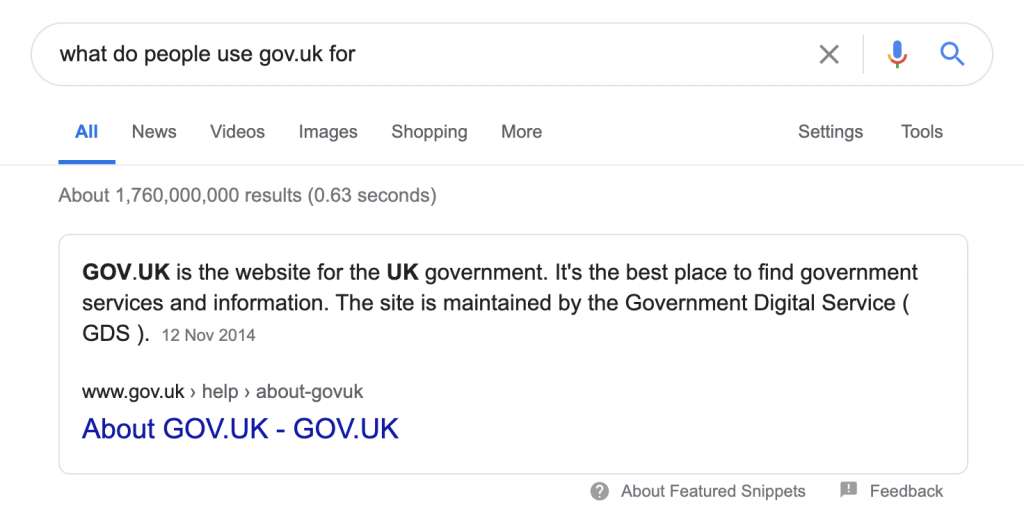The height and width of the screenshot is (526, 1024).
Task: Open the Videos results tab
Action: coord(237,132)
